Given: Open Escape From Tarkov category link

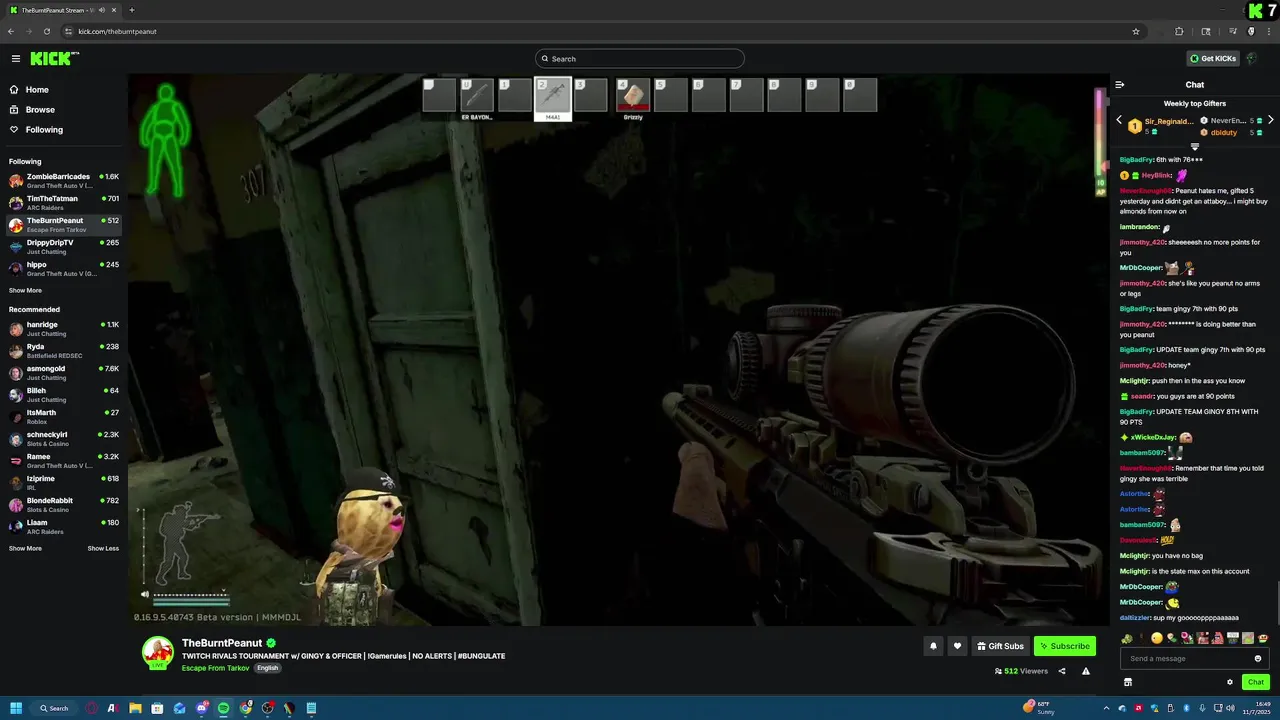Looking at the screenshot, I should point(215,668).
